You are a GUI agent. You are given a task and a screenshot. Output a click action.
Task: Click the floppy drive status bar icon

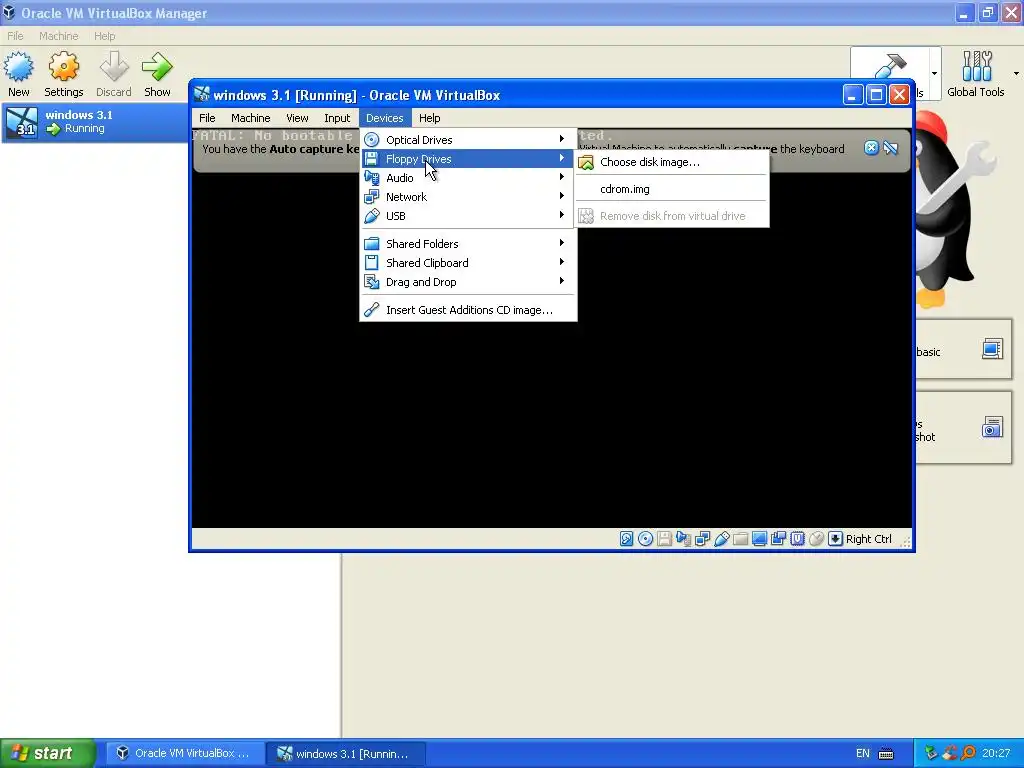coord(664,539)
